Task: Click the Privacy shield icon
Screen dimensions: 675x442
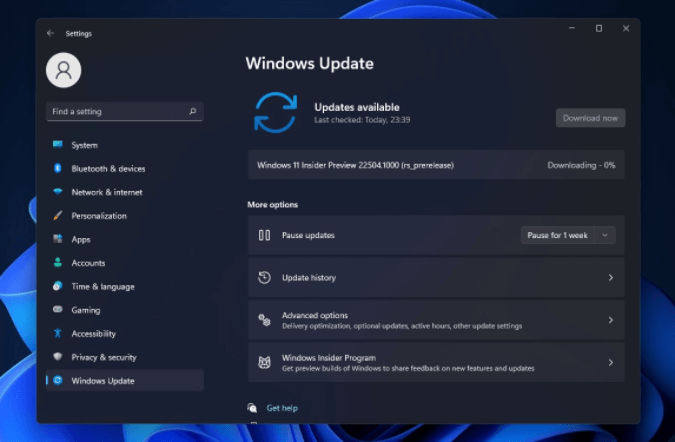Action: (58, 357)
